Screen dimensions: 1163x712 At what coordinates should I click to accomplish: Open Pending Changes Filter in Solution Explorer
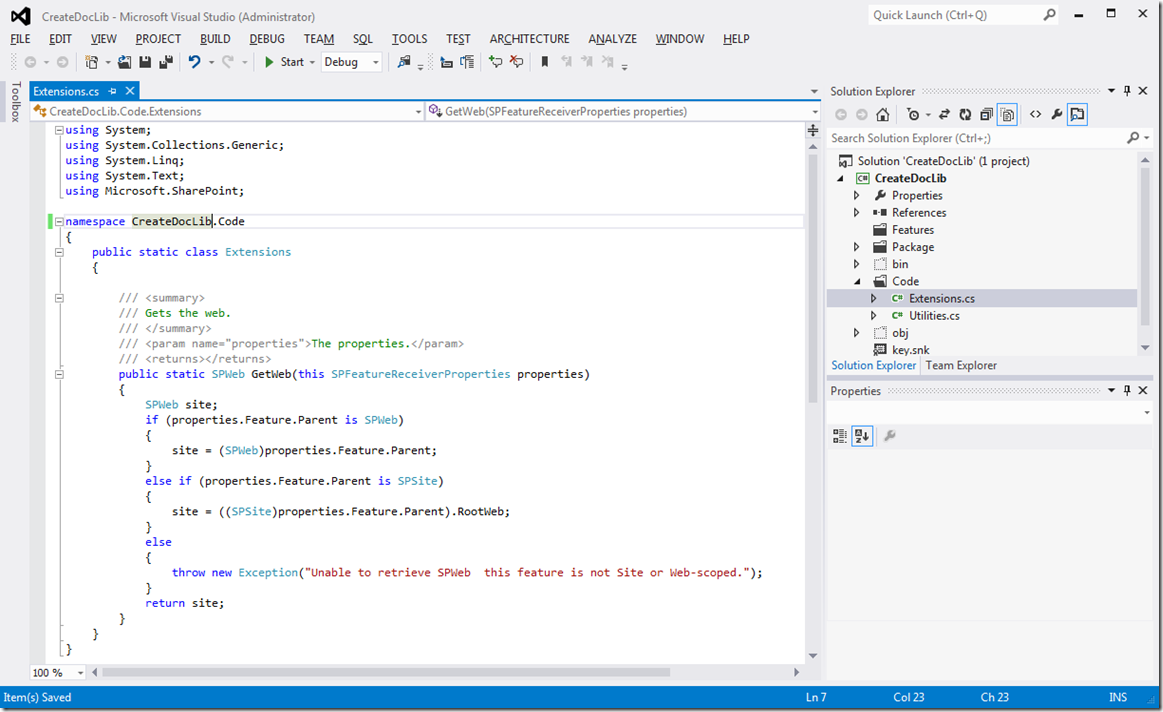tap(913, 114)
